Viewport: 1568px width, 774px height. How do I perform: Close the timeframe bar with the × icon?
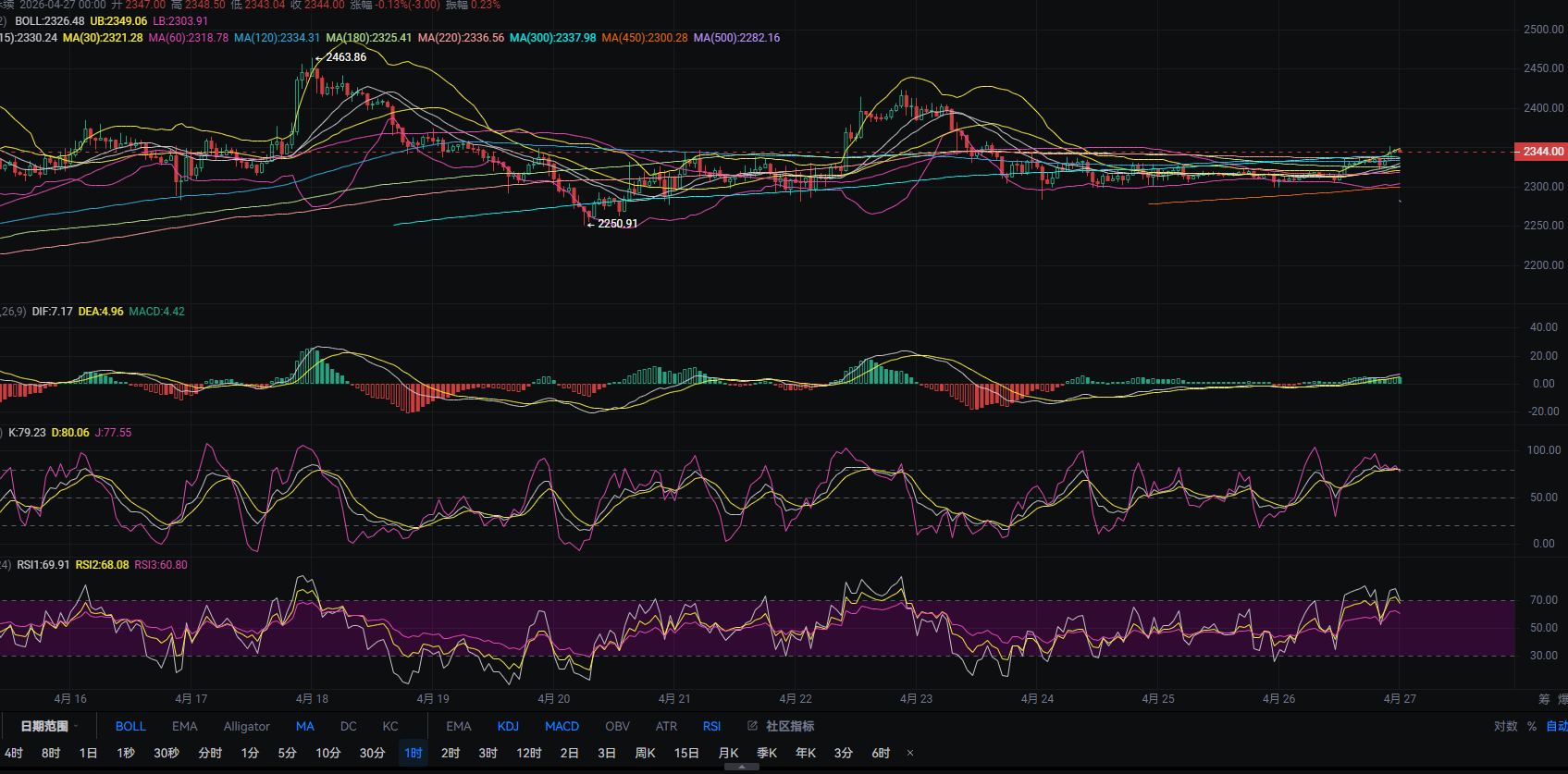pos(910,753)
